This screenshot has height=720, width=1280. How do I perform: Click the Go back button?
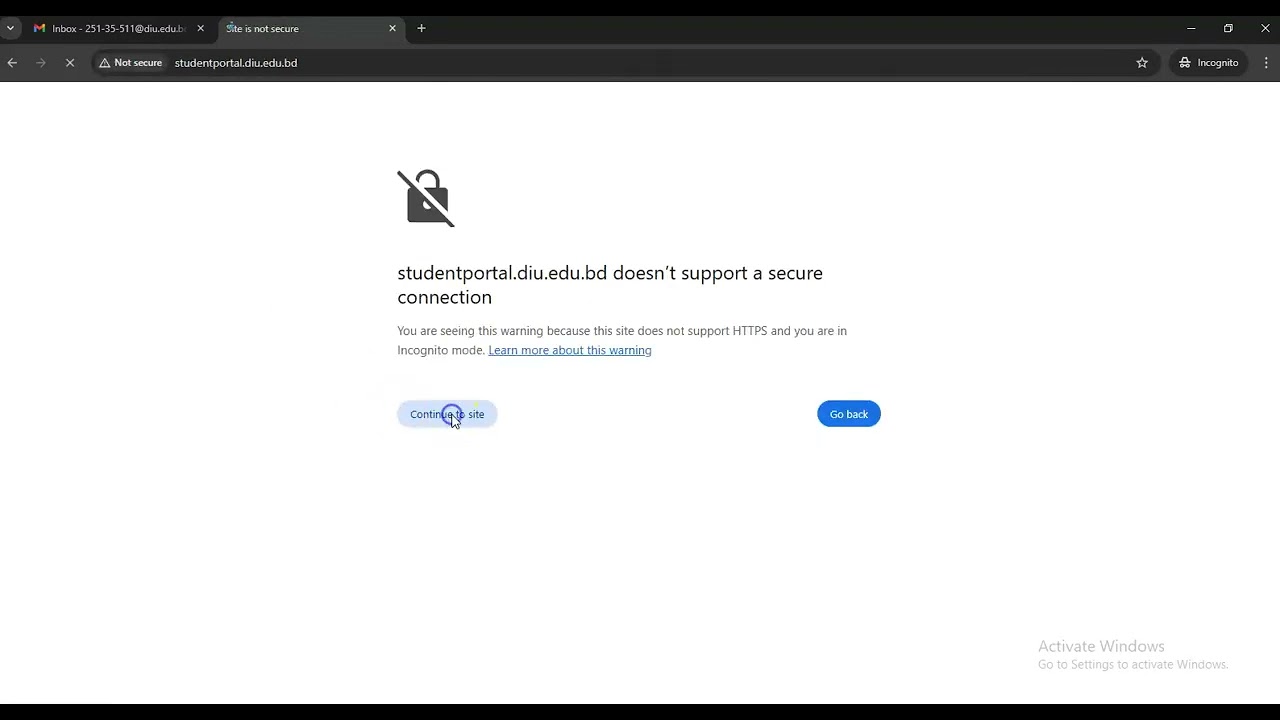pos(849,414)
